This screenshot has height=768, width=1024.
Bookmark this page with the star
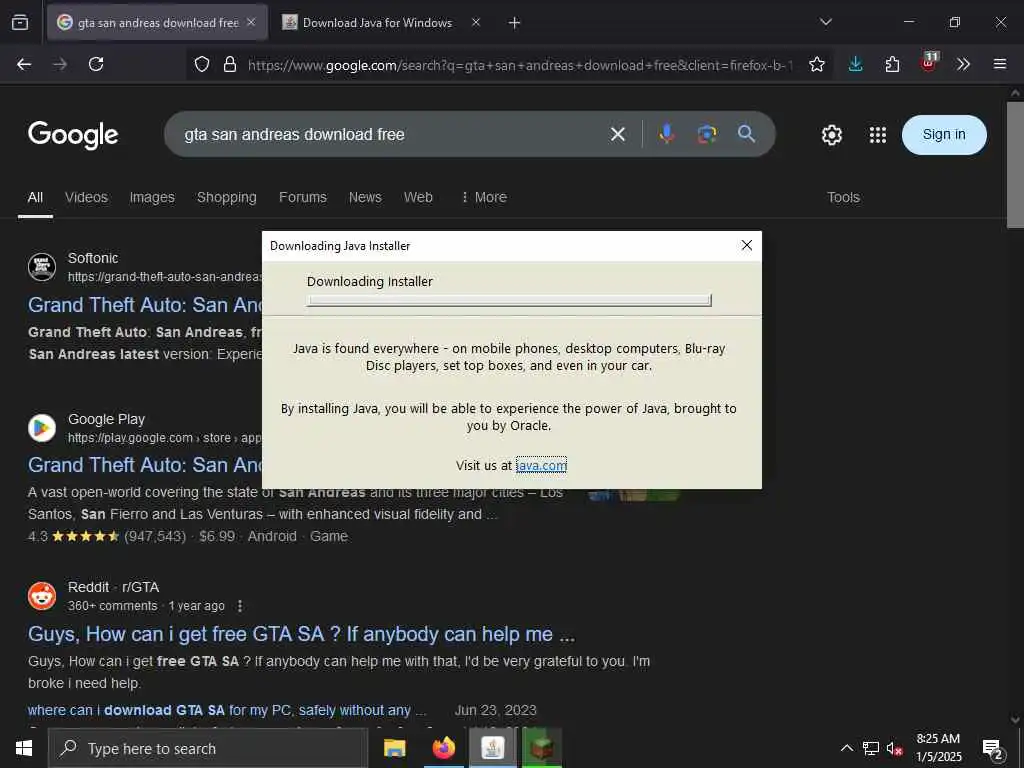[x=817, y=64]
